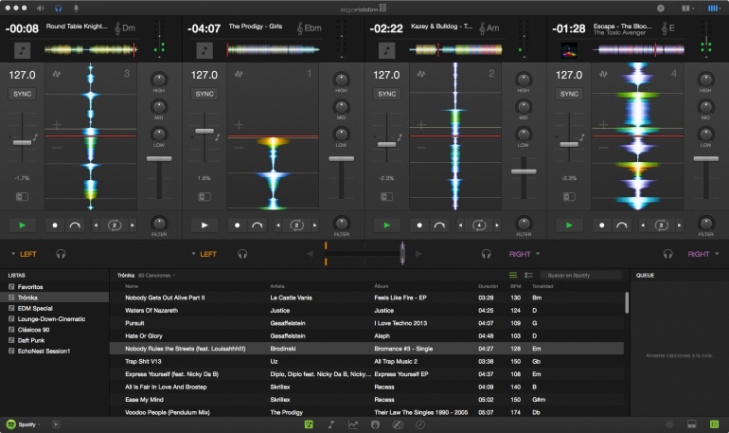The height and width of the screenshot is (433, 729).
Task: Open the LEFT crossfader assign dropdown for deck 1
Action: pyautogui.click(x=204, y=254)
